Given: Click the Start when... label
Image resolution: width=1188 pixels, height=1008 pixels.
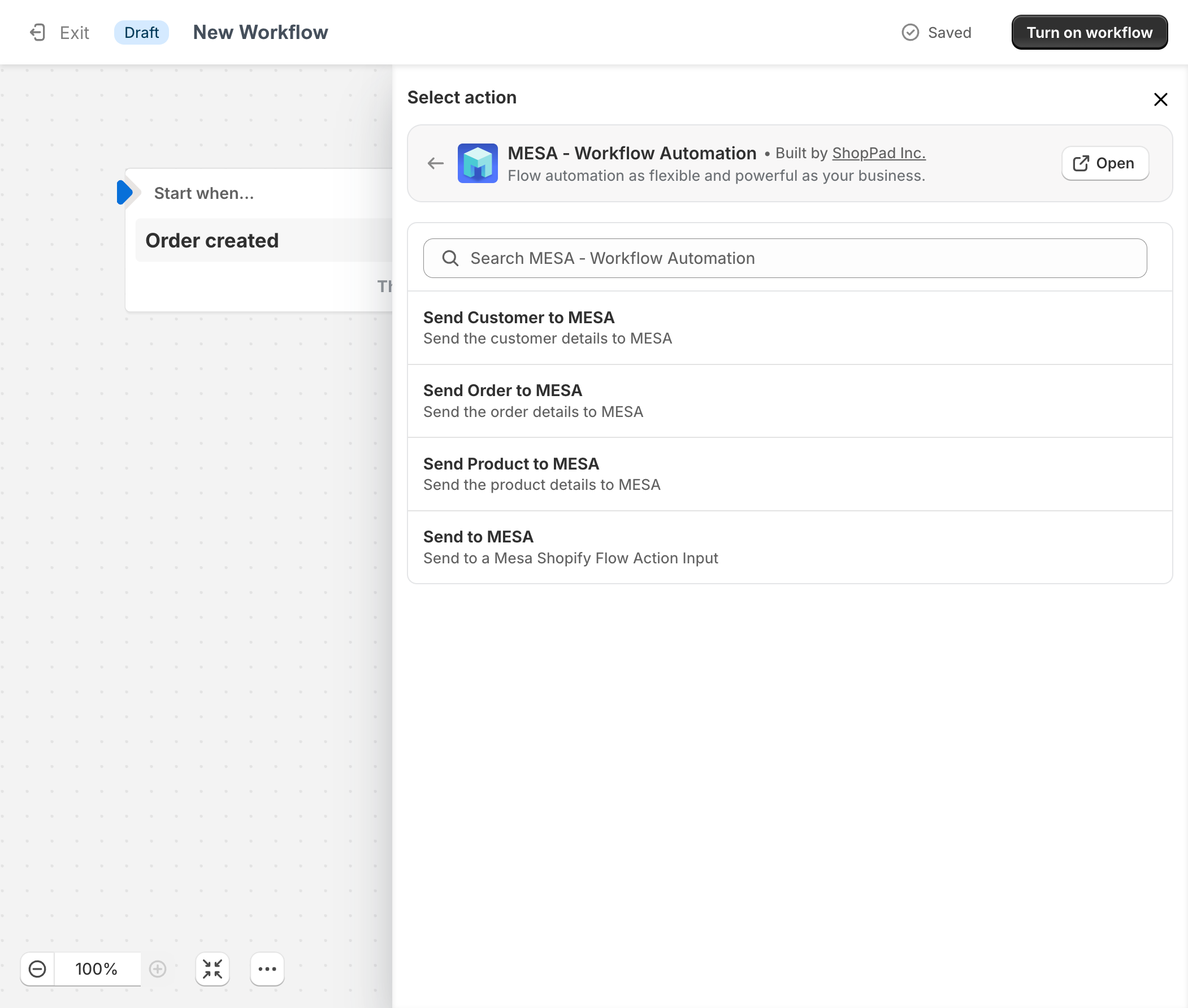Looking at the screenshot, I should tap(204, 193).
